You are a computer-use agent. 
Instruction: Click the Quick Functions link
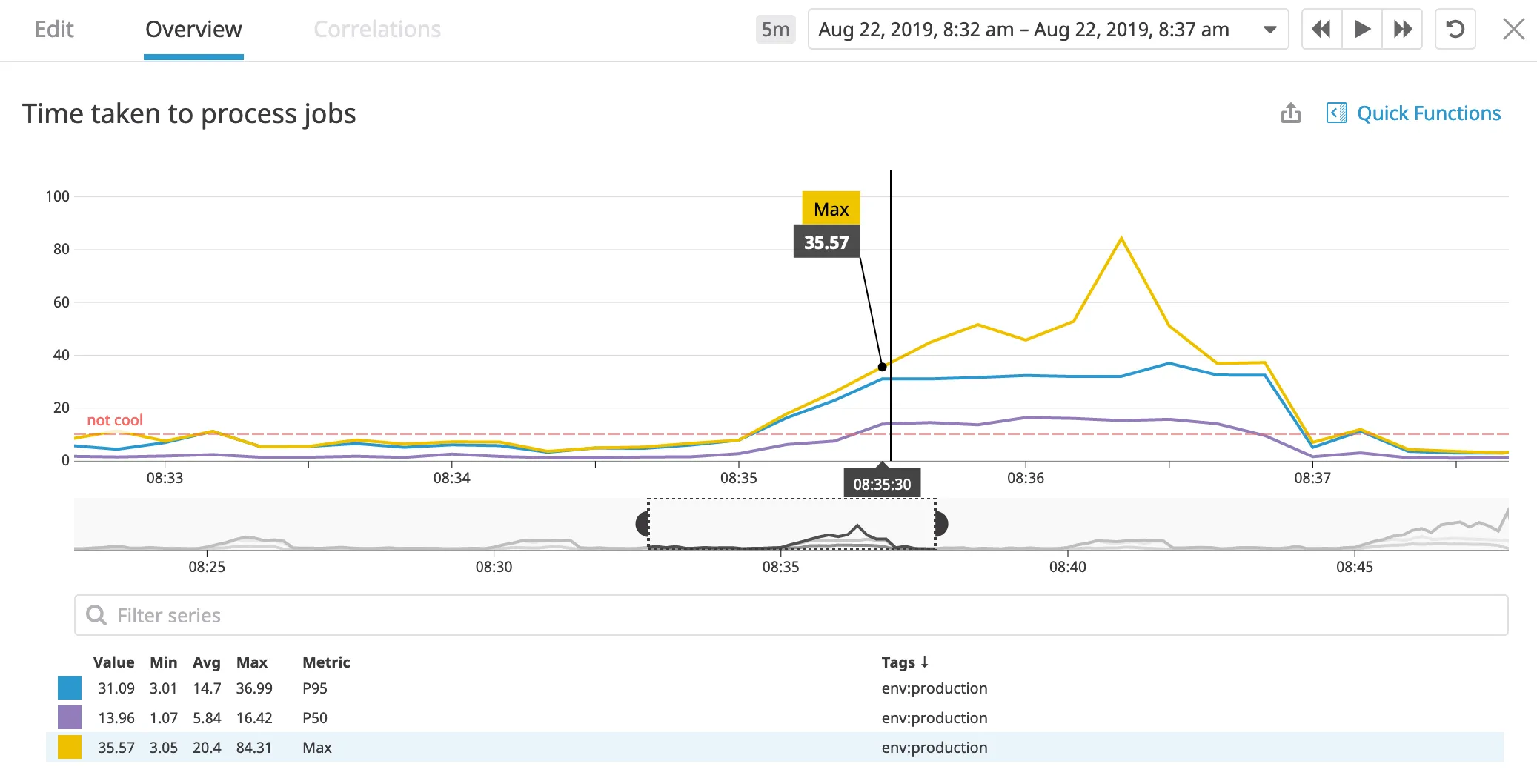[1429, 113]
